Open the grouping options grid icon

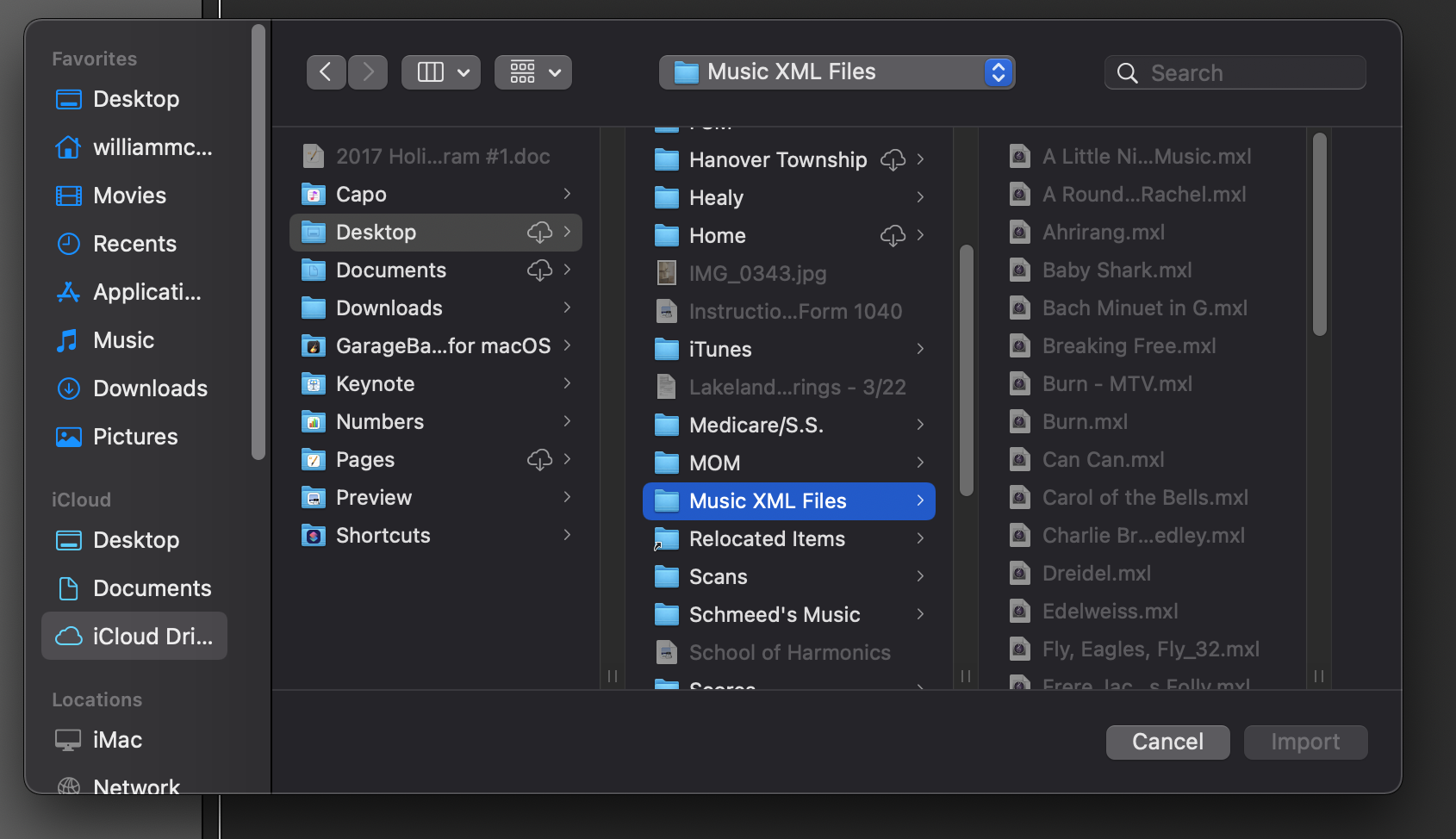(532, 72)
